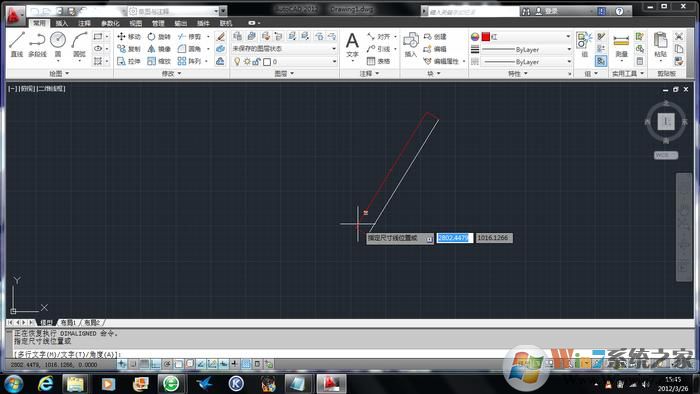Toggle Ortho mode in status bar

click(155, 364)
